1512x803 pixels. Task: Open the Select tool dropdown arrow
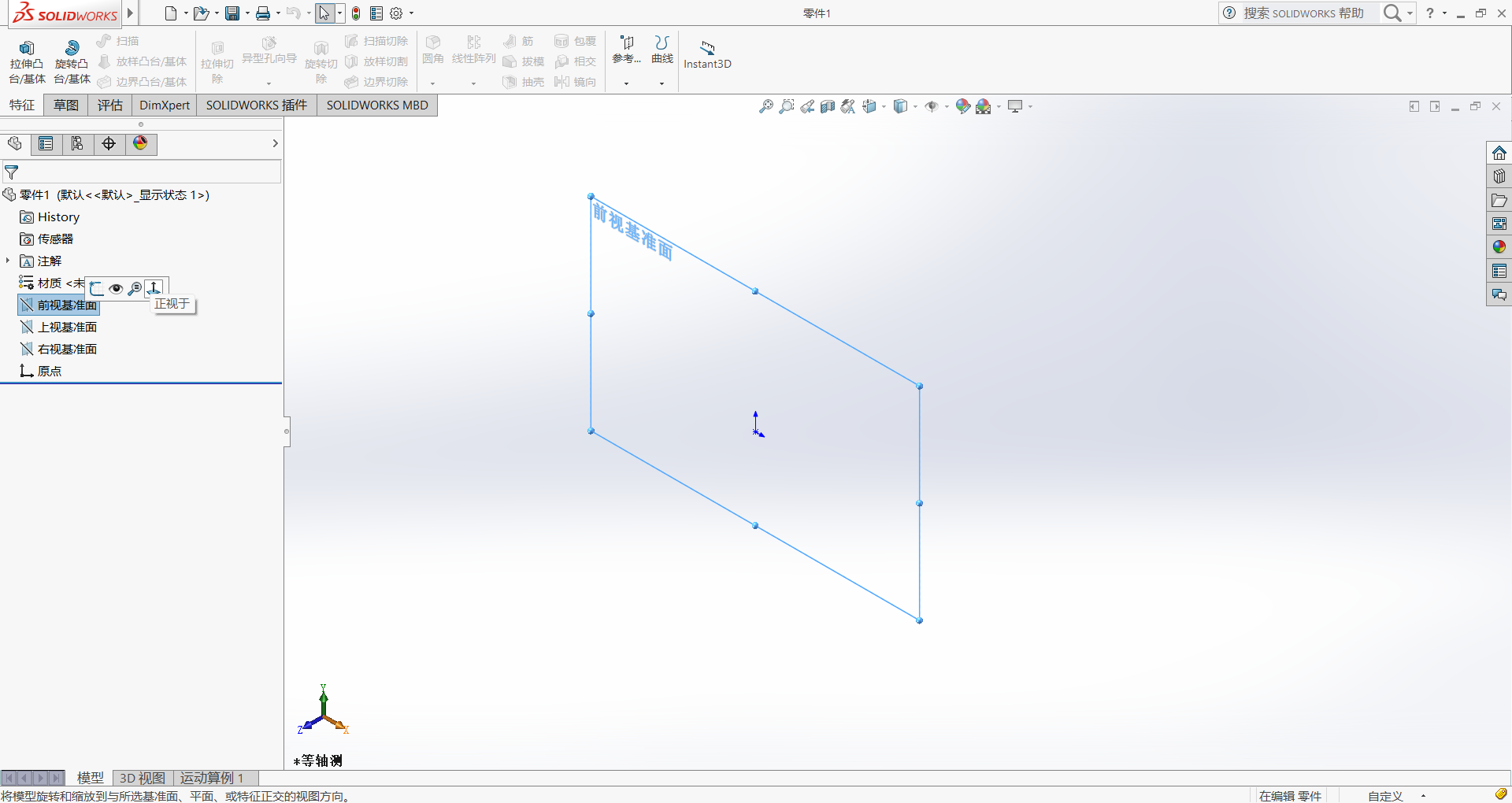(x=339, y=13)
